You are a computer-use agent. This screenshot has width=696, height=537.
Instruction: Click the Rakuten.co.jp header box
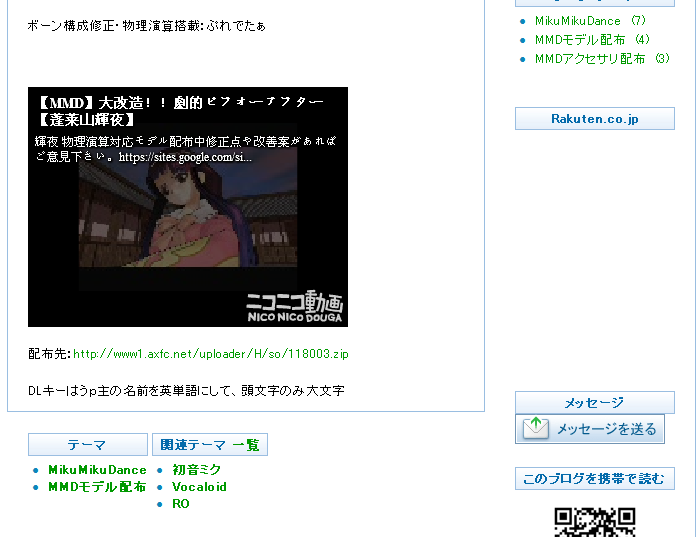(595, 118)
